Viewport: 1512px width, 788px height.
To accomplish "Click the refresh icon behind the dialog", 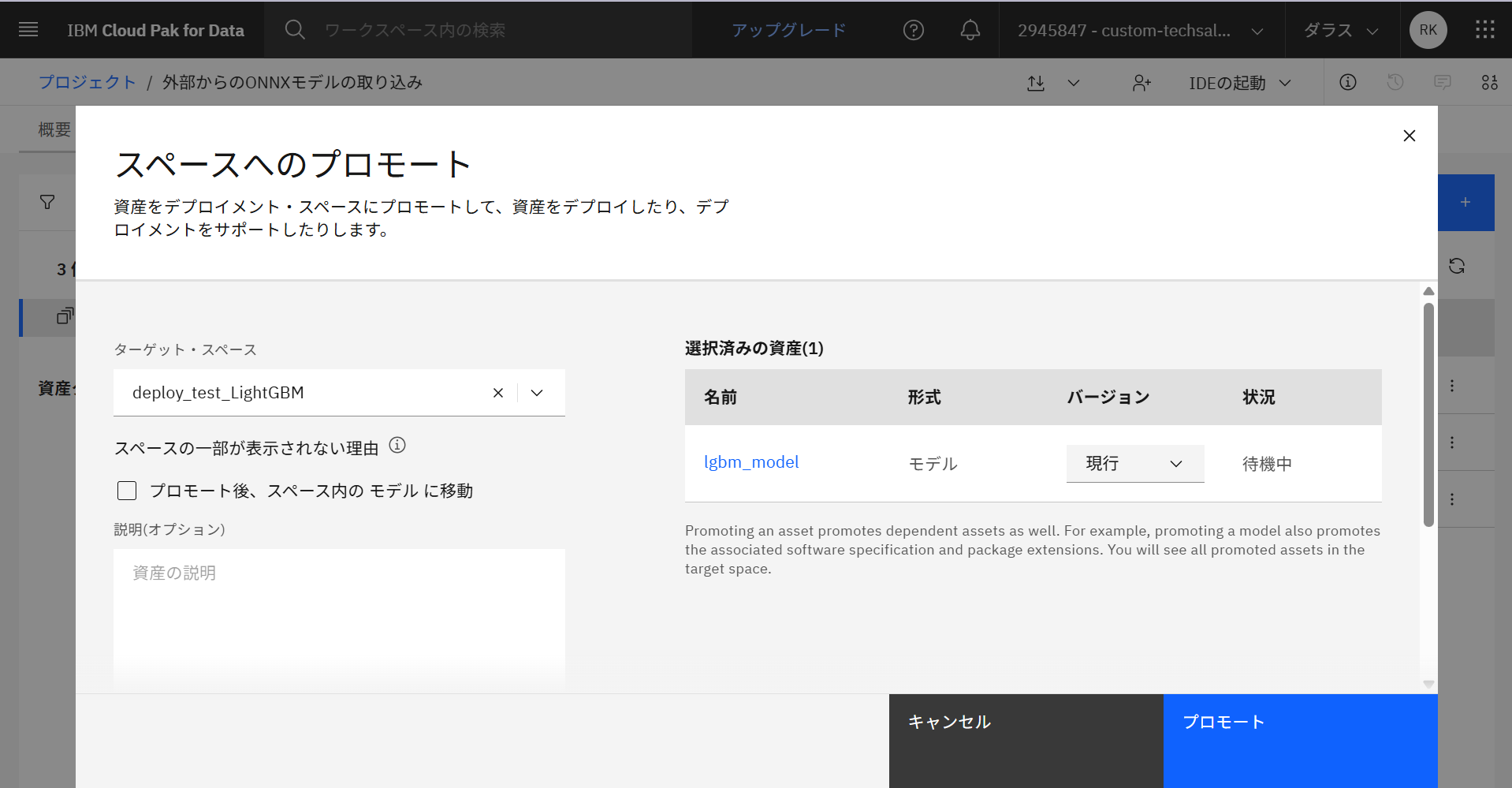I will (1457, 266).
